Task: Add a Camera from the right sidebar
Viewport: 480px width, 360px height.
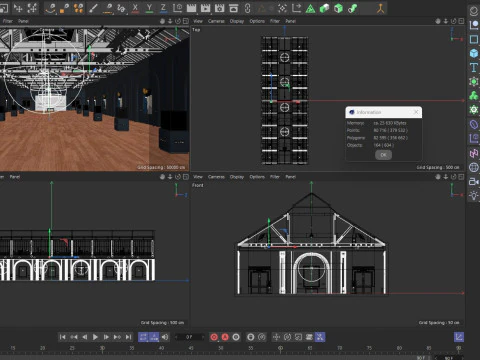Action: coord(474,182)
